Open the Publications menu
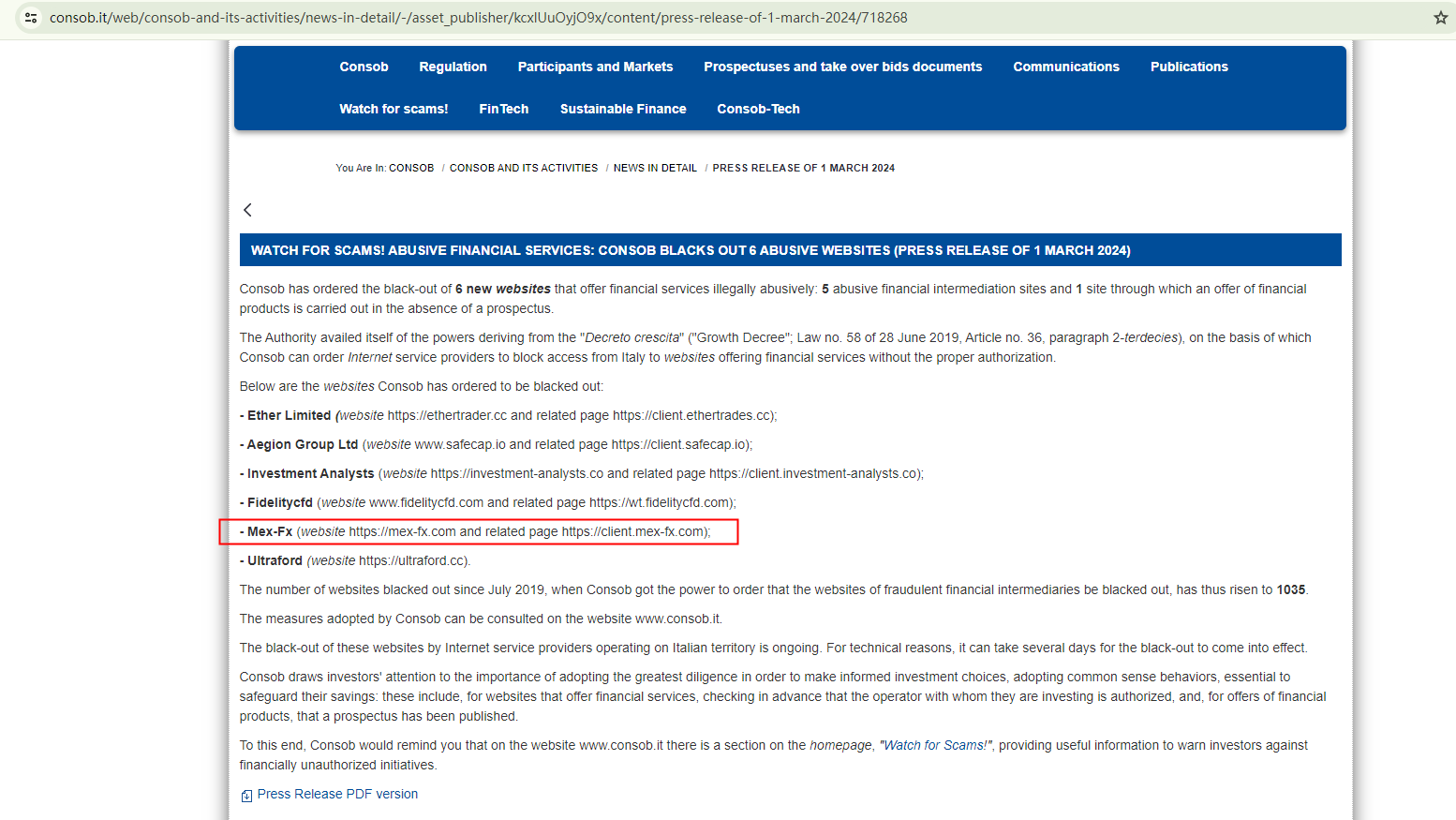Screen dimensions: 1456x820 (x=1189, y=67)
